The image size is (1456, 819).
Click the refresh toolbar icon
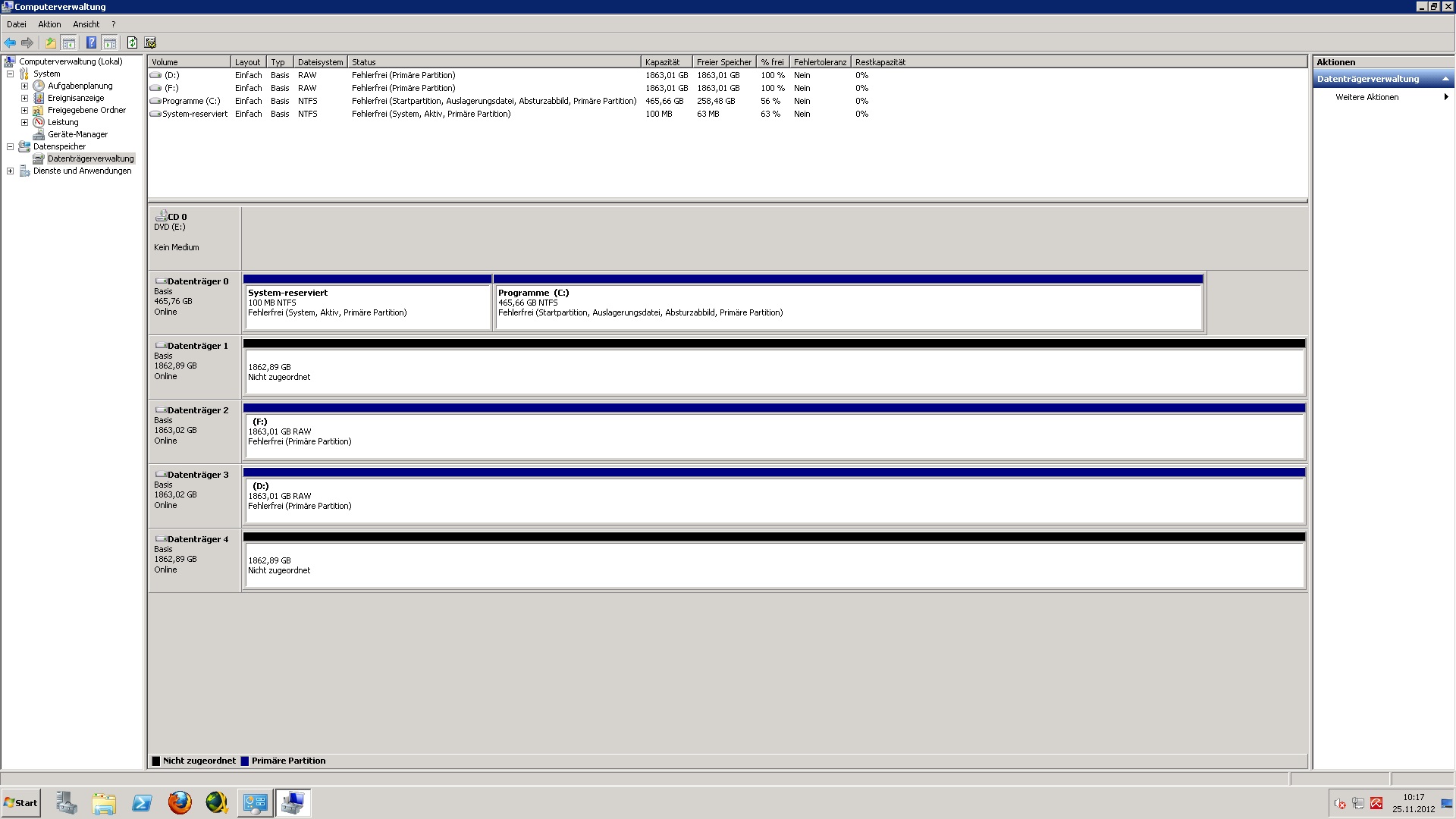click(x=132, y=42)
